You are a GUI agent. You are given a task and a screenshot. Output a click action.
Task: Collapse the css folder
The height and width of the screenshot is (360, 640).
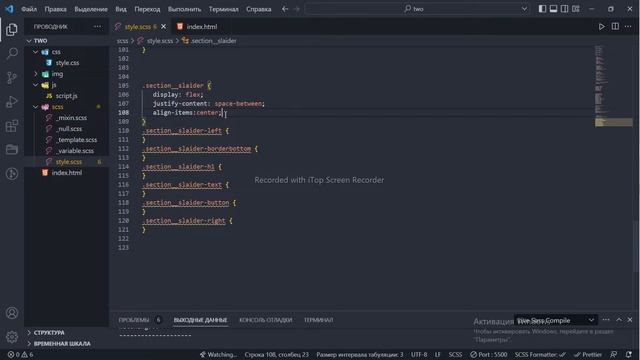tap(36, 52)
